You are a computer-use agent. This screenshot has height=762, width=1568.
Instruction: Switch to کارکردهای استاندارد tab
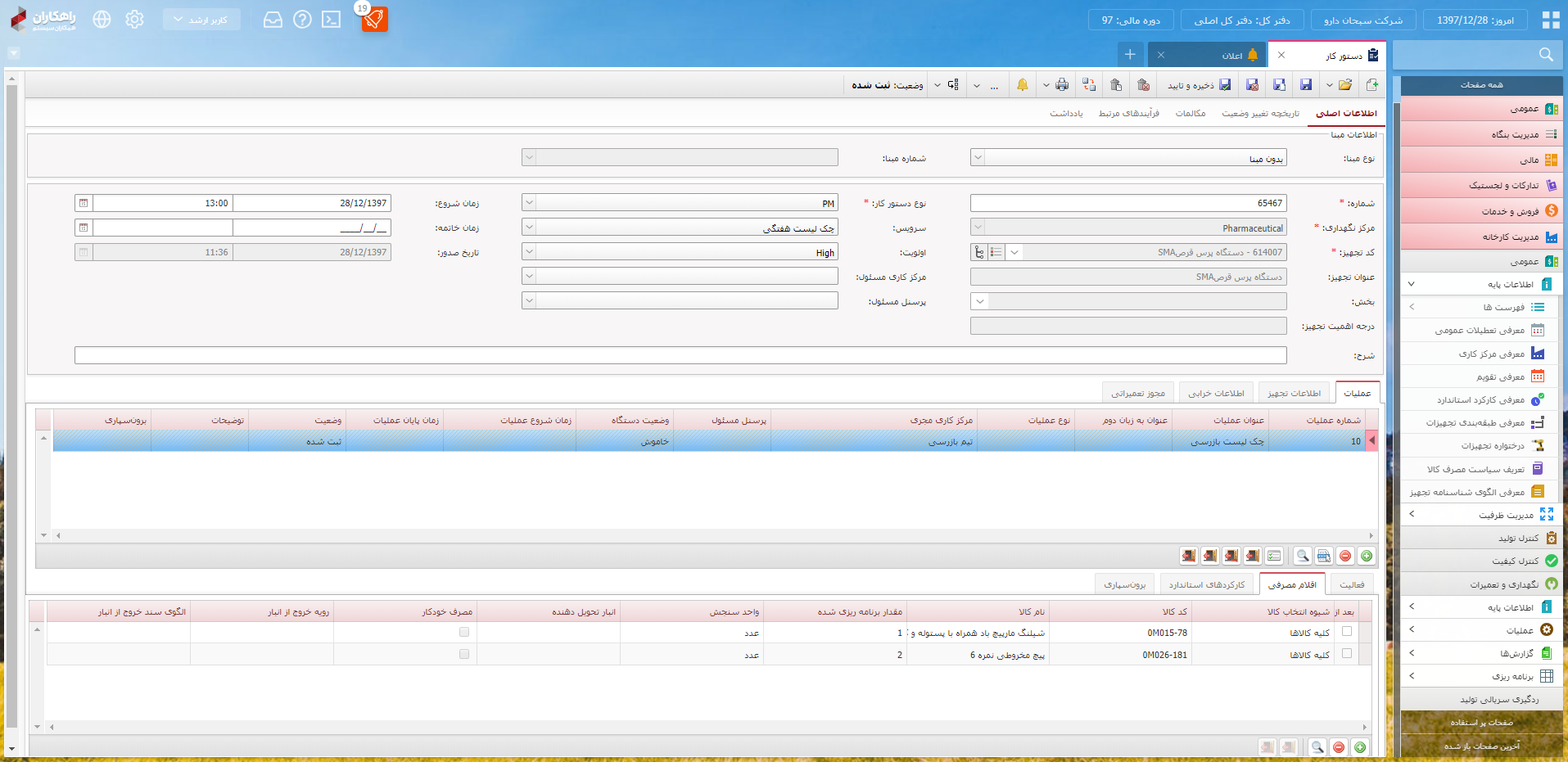[x=1206, y=584]
